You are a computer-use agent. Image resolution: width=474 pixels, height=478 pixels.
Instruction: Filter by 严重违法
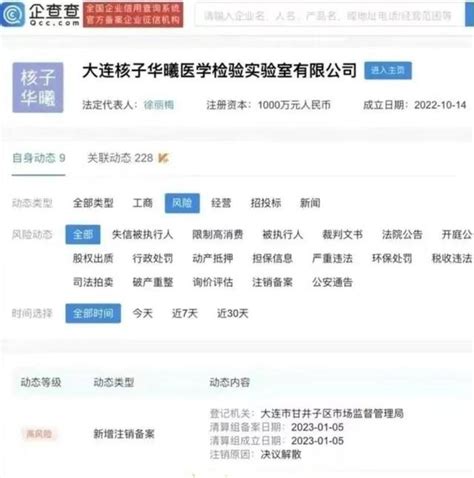click(332, 258)
